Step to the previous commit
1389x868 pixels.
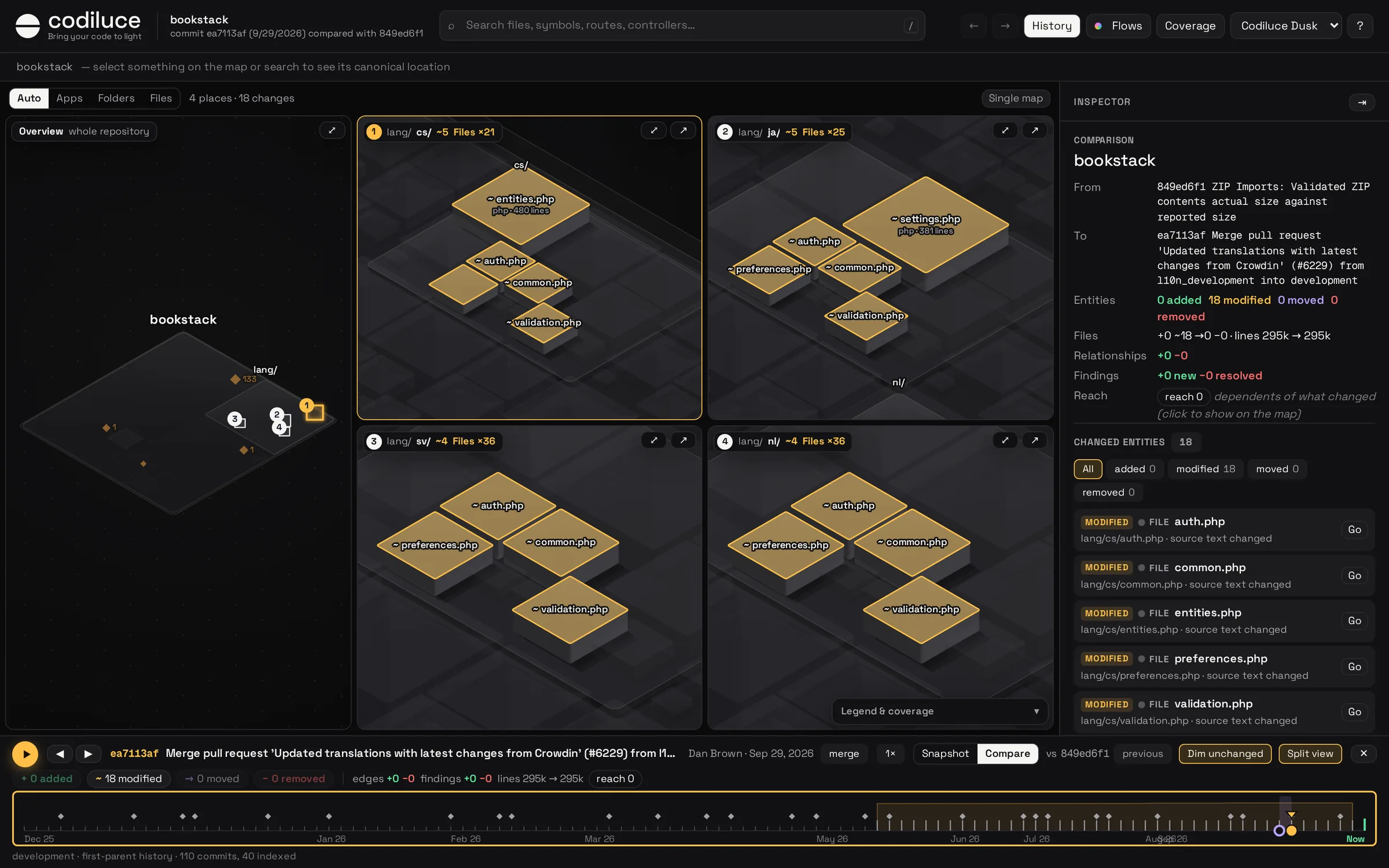pyautogui.click(x=60, y=754)
